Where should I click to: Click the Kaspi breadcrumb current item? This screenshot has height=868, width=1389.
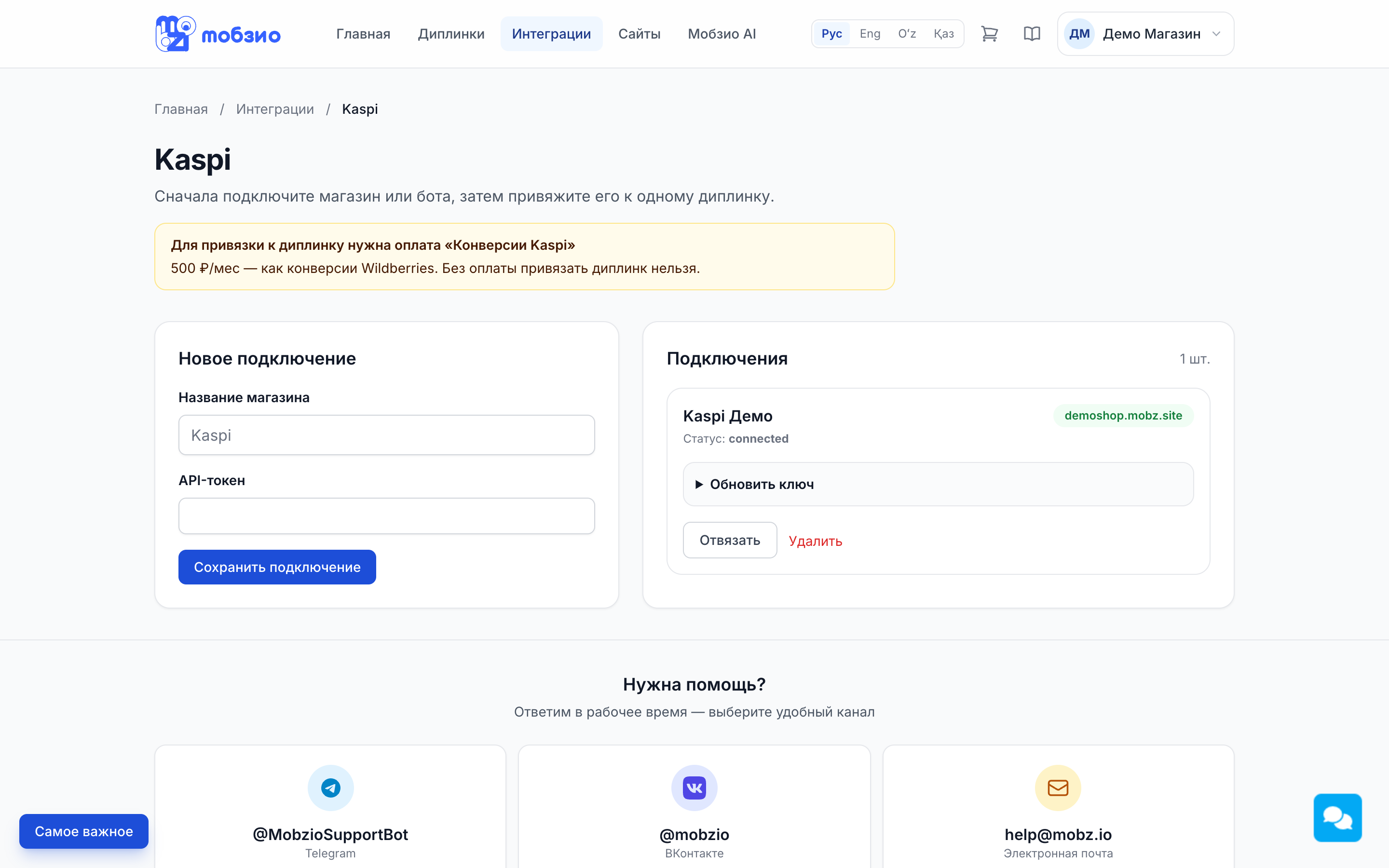tap(360, 109)
